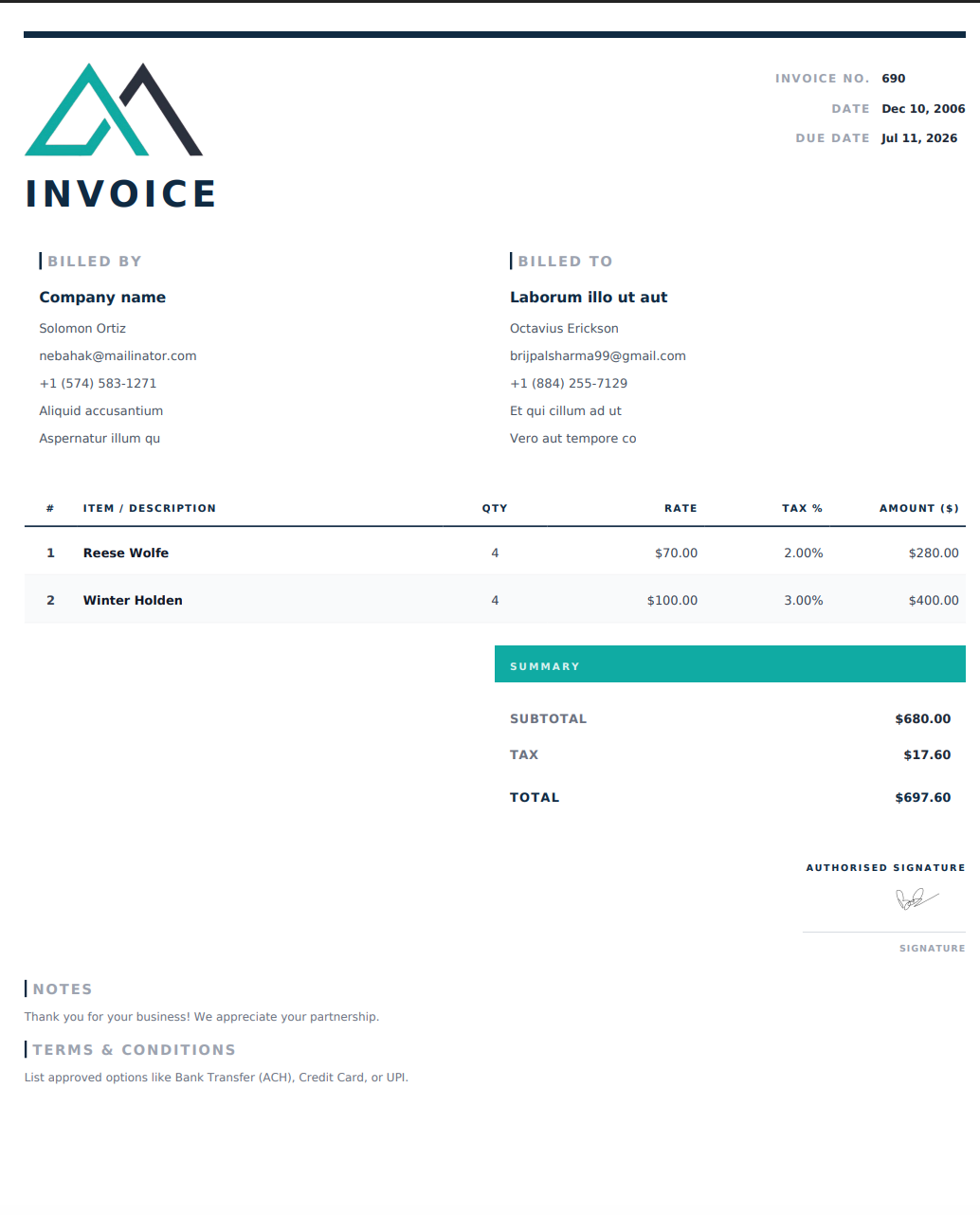The image size is (980, 1215).
Task: Select the total amount $697.60
Action: pos(923,798)
